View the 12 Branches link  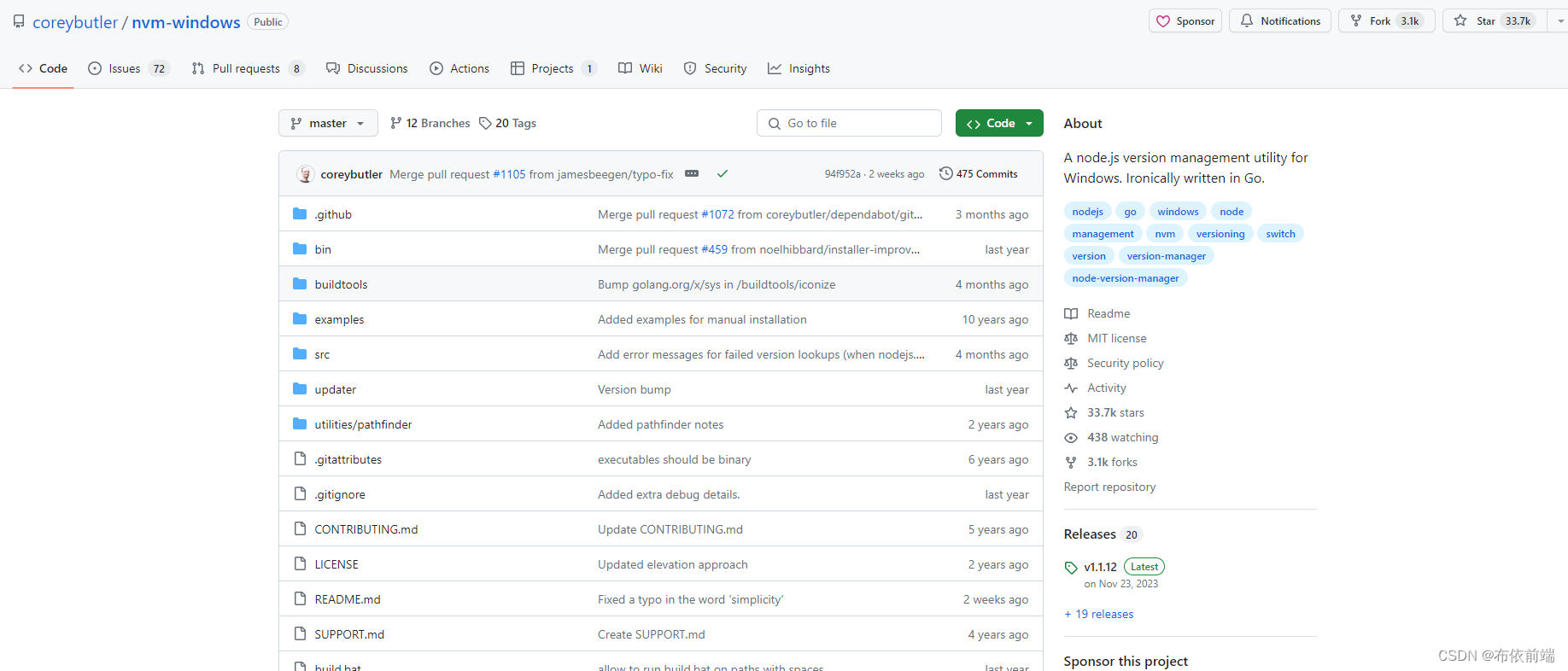(x=430, y=123)
